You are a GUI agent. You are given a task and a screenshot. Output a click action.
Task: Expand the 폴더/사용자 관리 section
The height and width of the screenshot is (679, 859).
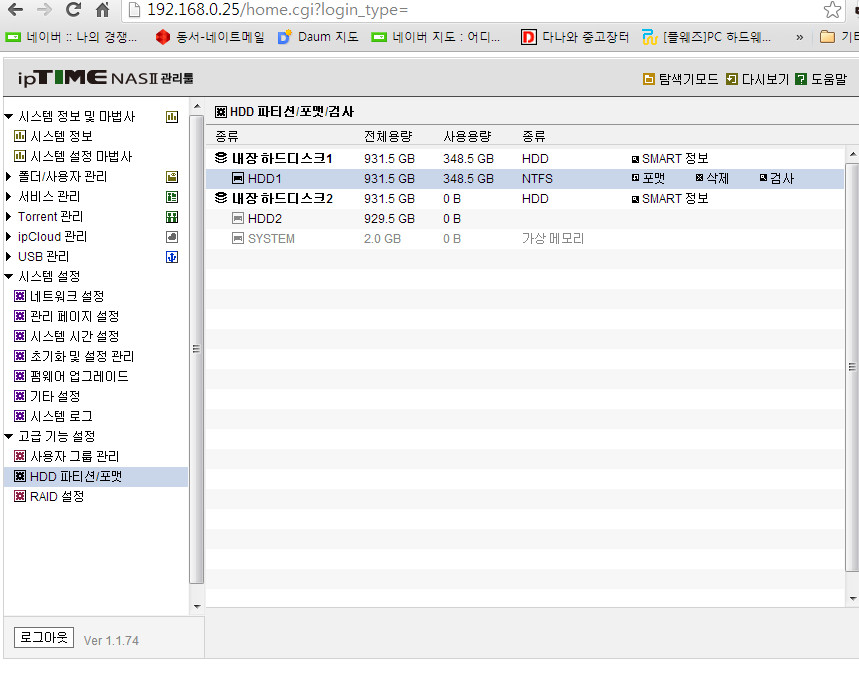click(8, 176)
